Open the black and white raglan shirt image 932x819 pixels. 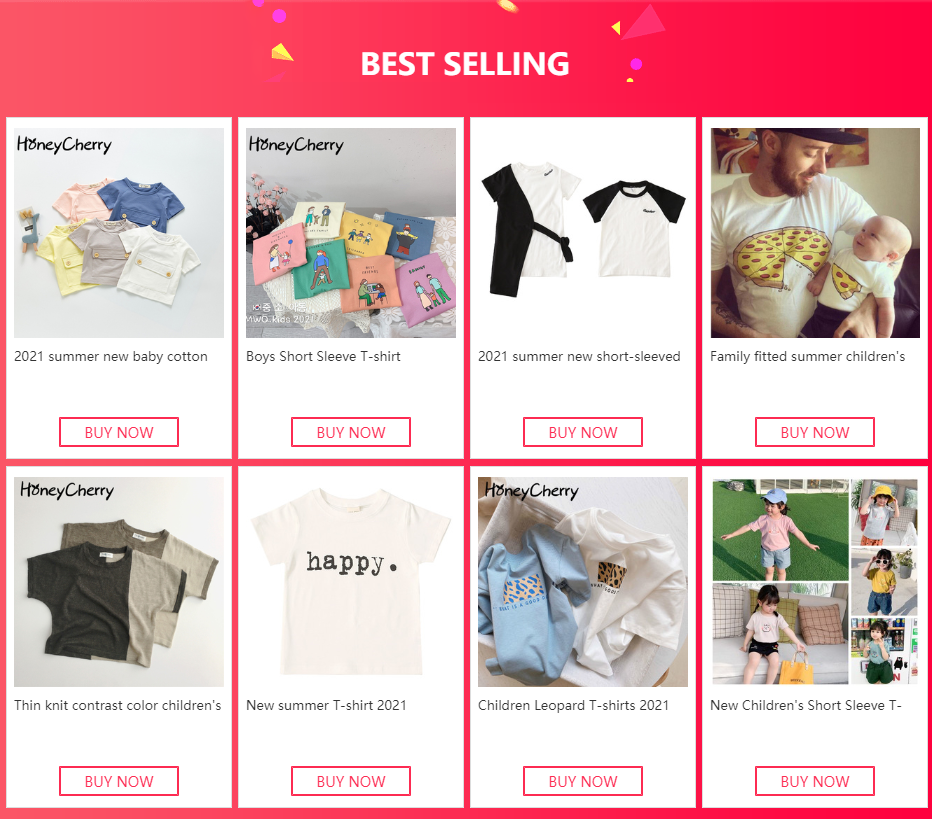[582, 233]
